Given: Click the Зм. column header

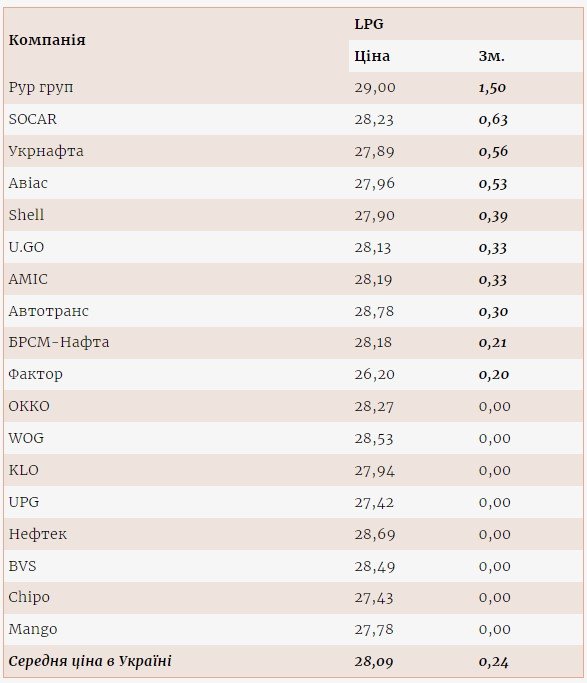Looking at the screenshot, I should (492, 56).
